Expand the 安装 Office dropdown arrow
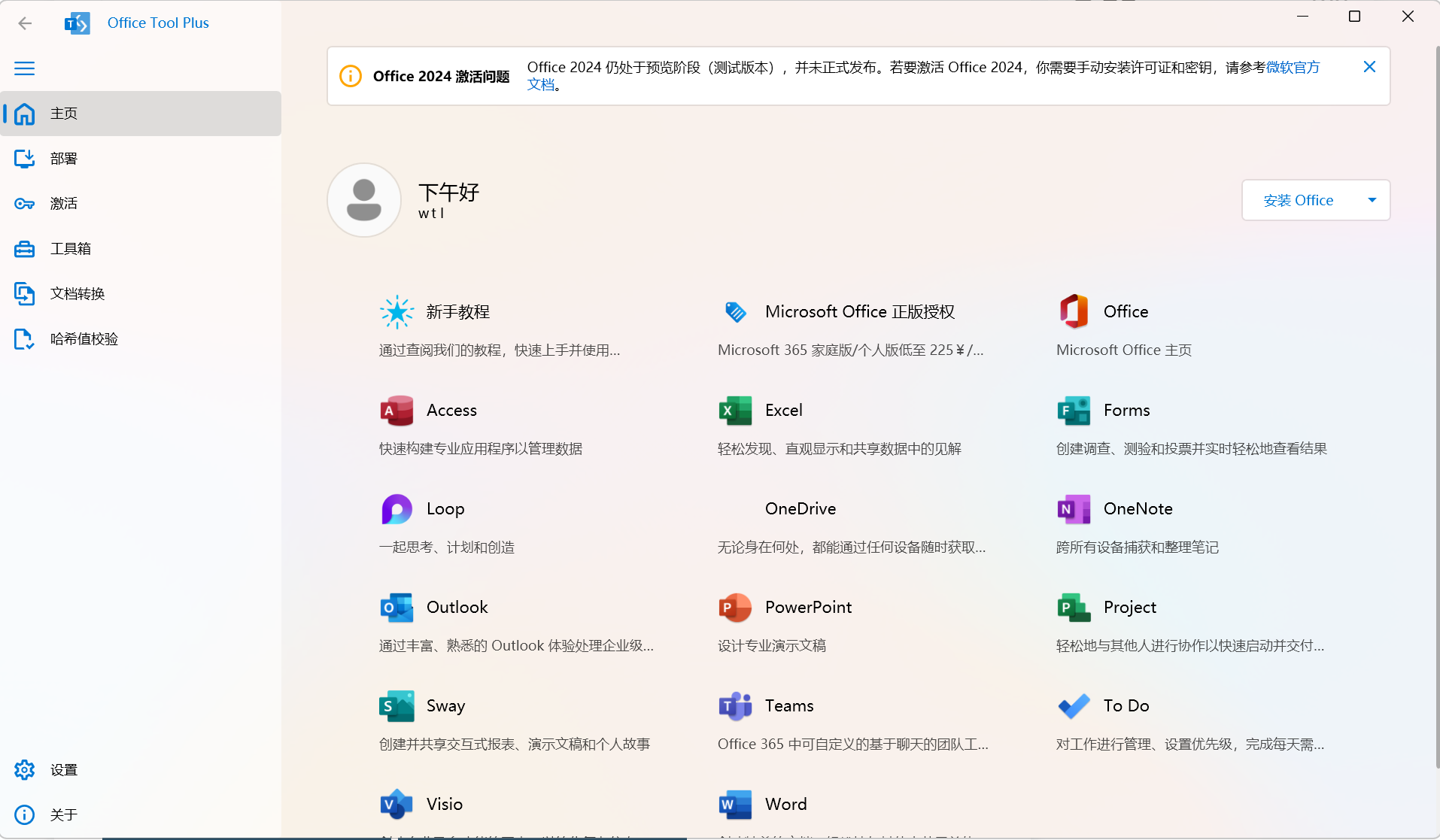Image resolution: width=1440 pixels, height=840 pixels. (x=1372, y=200)
